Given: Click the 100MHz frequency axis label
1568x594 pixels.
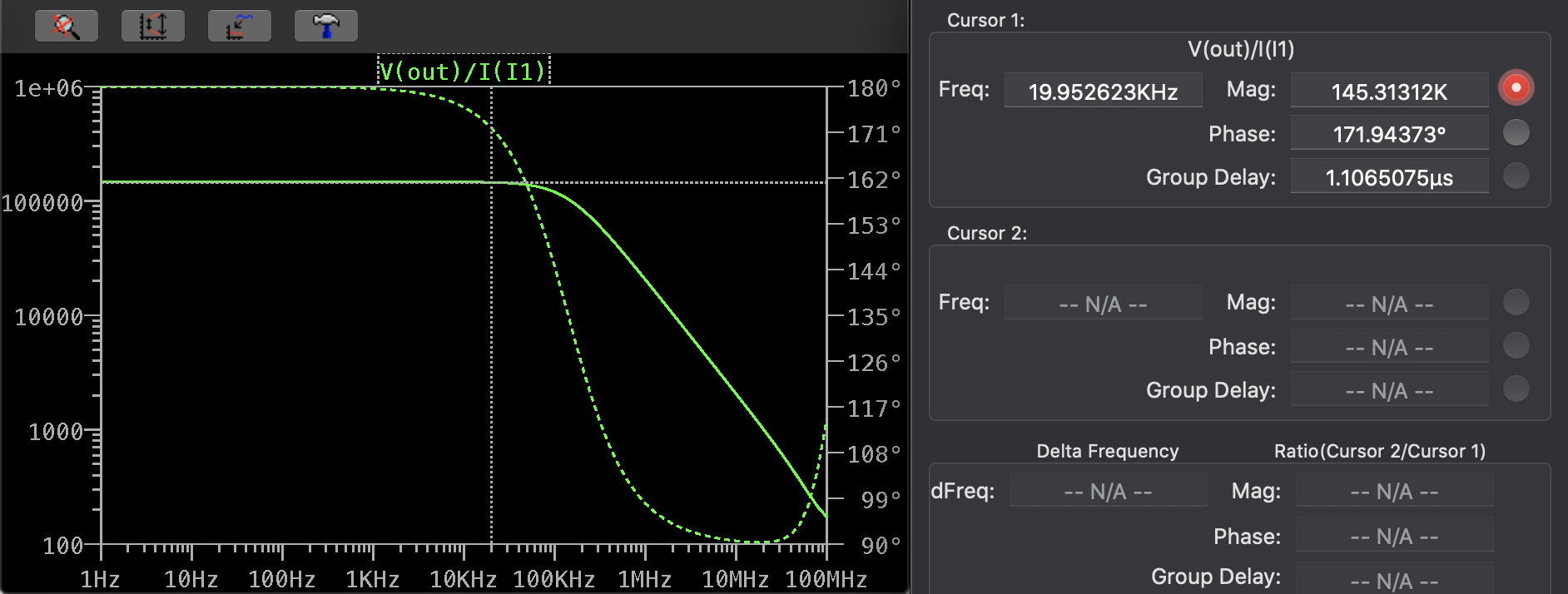Looking at the screenshot, I should pos(826,579).
